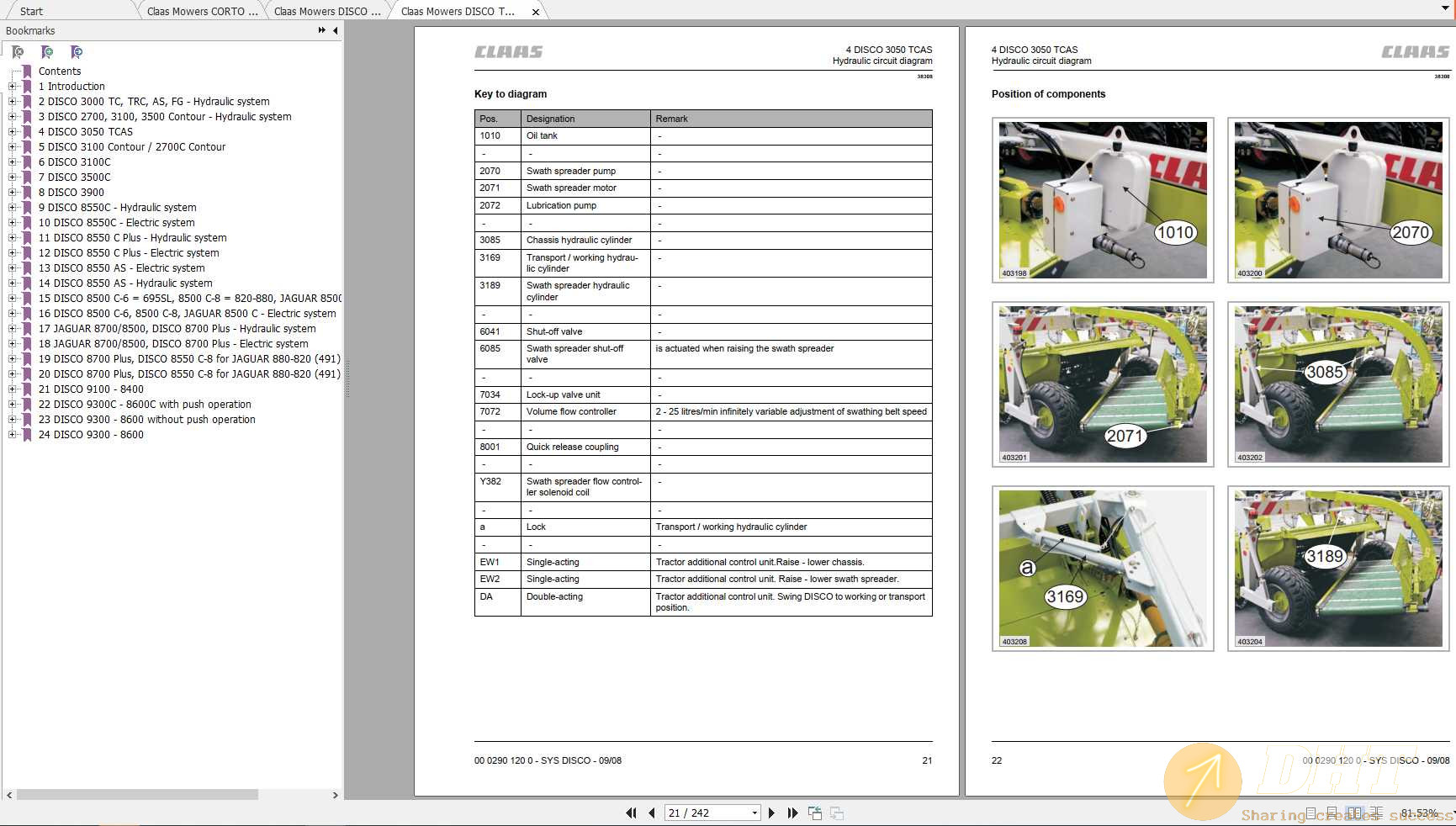Image resolution: width=1456 pixels, height=826 pixels.
Task: Click the bookmarks scrollbar right arrow
Action: pos(335,795)
